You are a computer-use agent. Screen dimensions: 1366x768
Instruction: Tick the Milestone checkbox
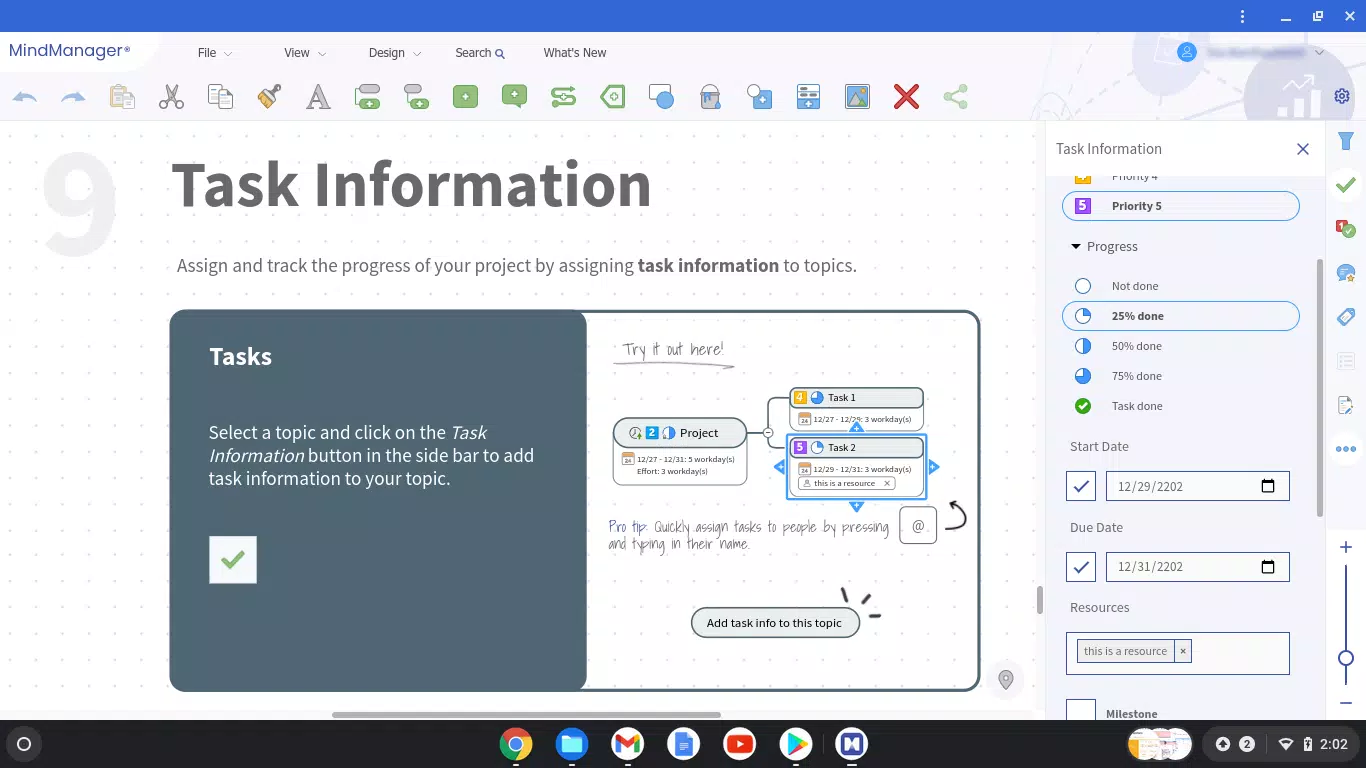1081,710
